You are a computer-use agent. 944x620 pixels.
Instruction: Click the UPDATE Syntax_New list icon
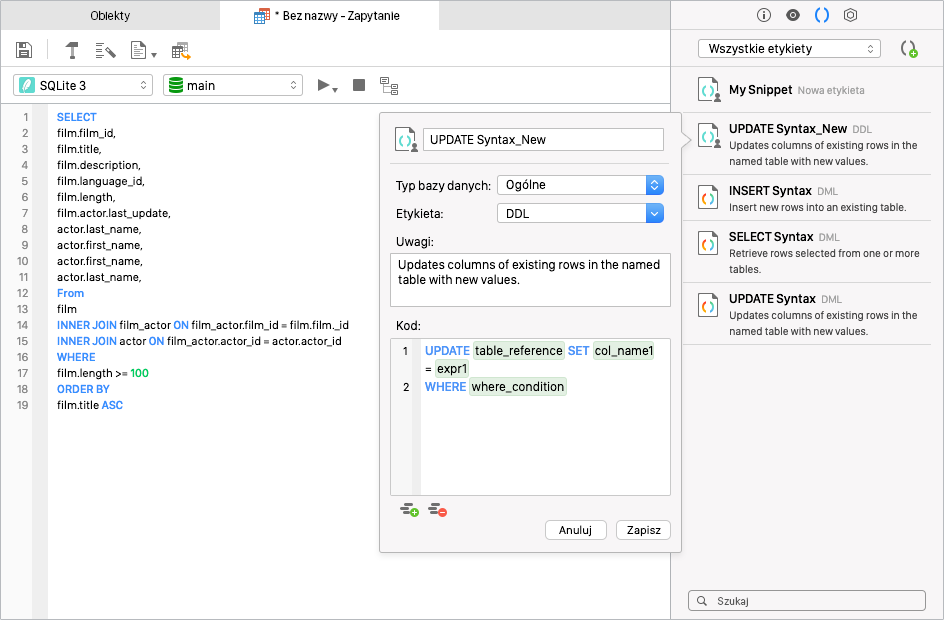709,135
